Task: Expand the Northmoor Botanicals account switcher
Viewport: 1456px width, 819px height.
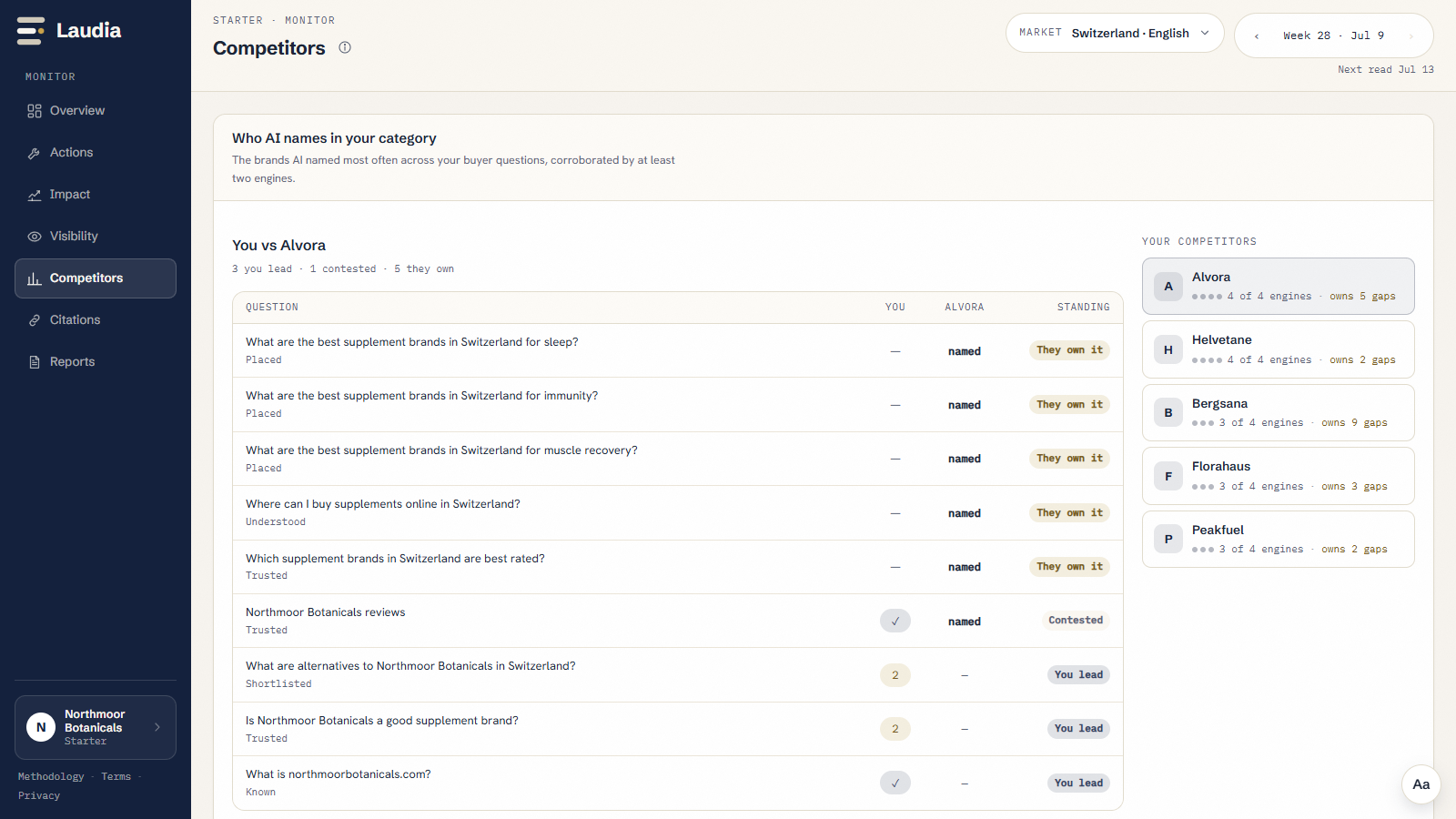Action: (96, 727)
